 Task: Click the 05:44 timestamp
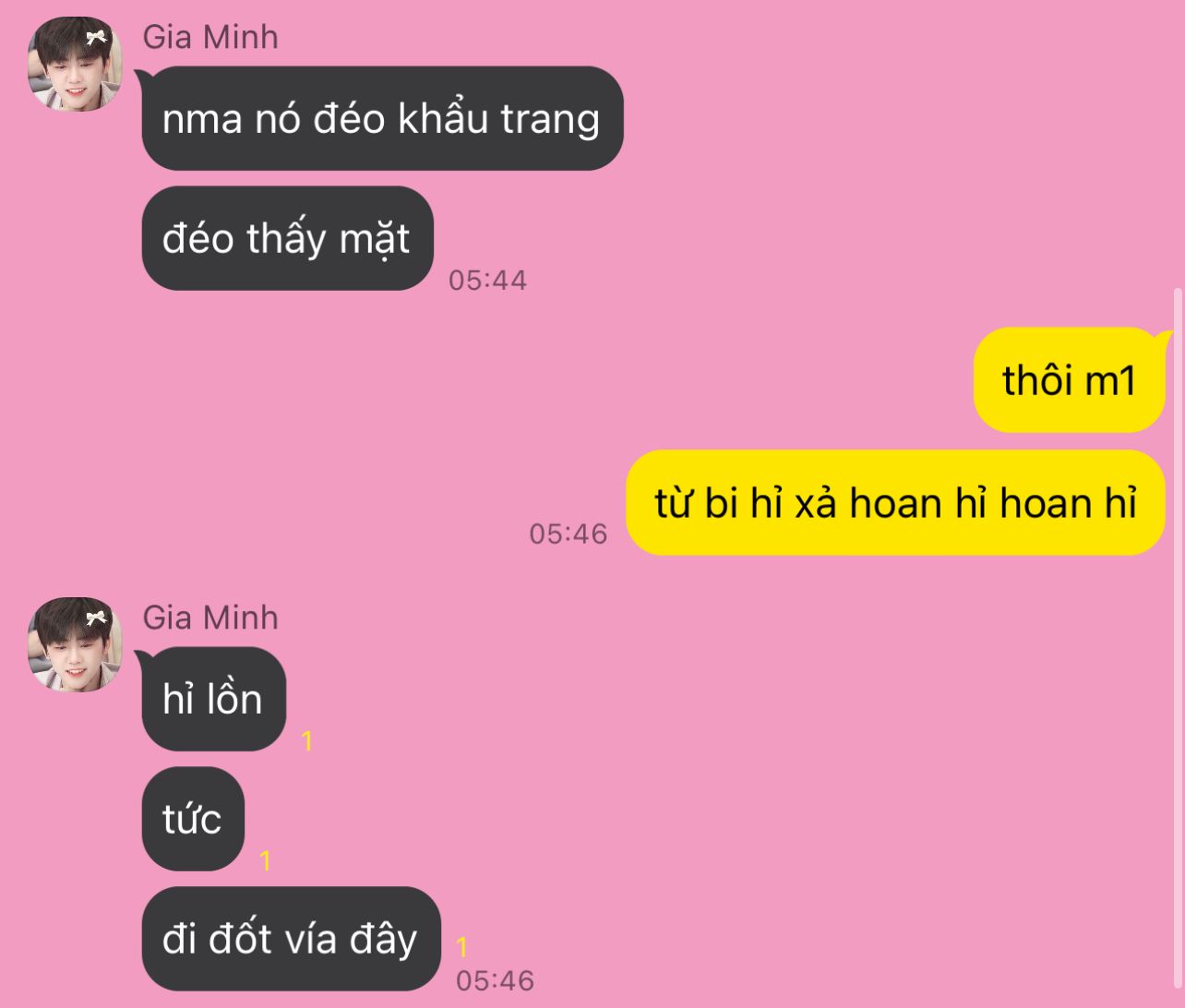pyautogui.click(x=487, y=280)
